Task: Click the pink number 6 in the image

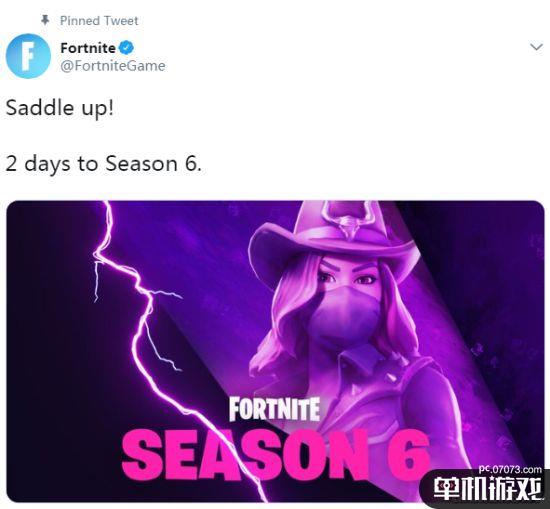Action: pos(408,453)
